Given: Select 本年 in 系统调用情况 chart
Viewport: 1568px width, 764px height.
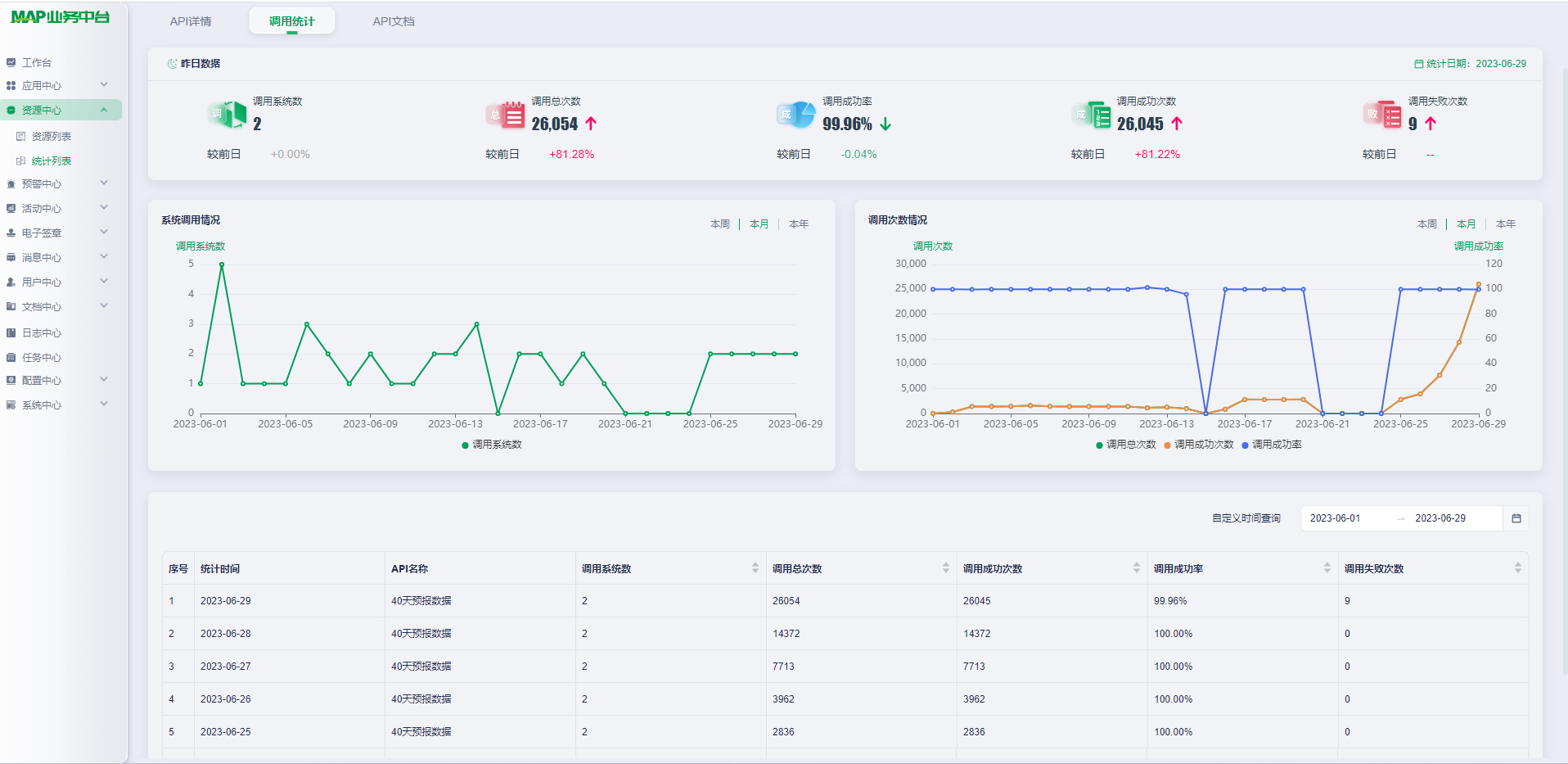Looking at the screenshot, I should 799,224.
